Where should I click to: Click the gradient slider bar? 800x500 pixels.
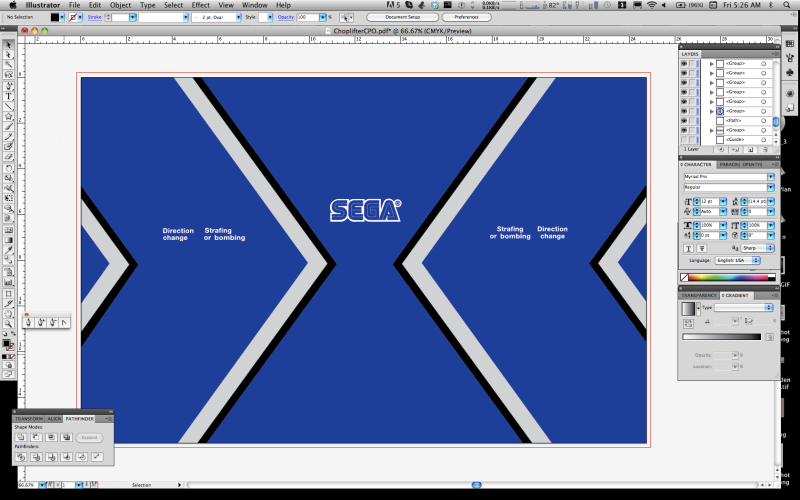pyautogui.click(x=721, y=337)
